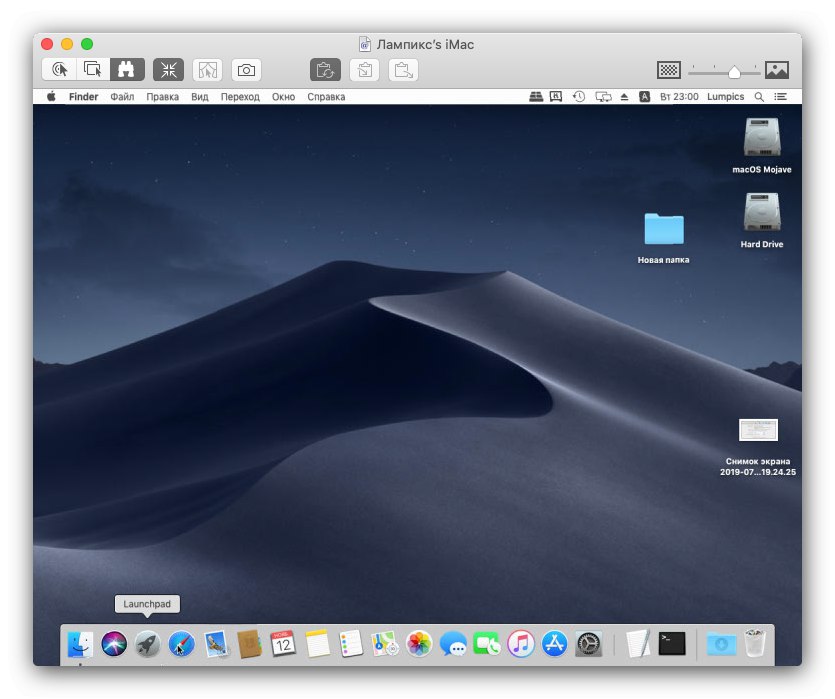This screenshot has width=835, height=699.
Task: Select the Новая папка folder
Action: click(x=663, y=230)
